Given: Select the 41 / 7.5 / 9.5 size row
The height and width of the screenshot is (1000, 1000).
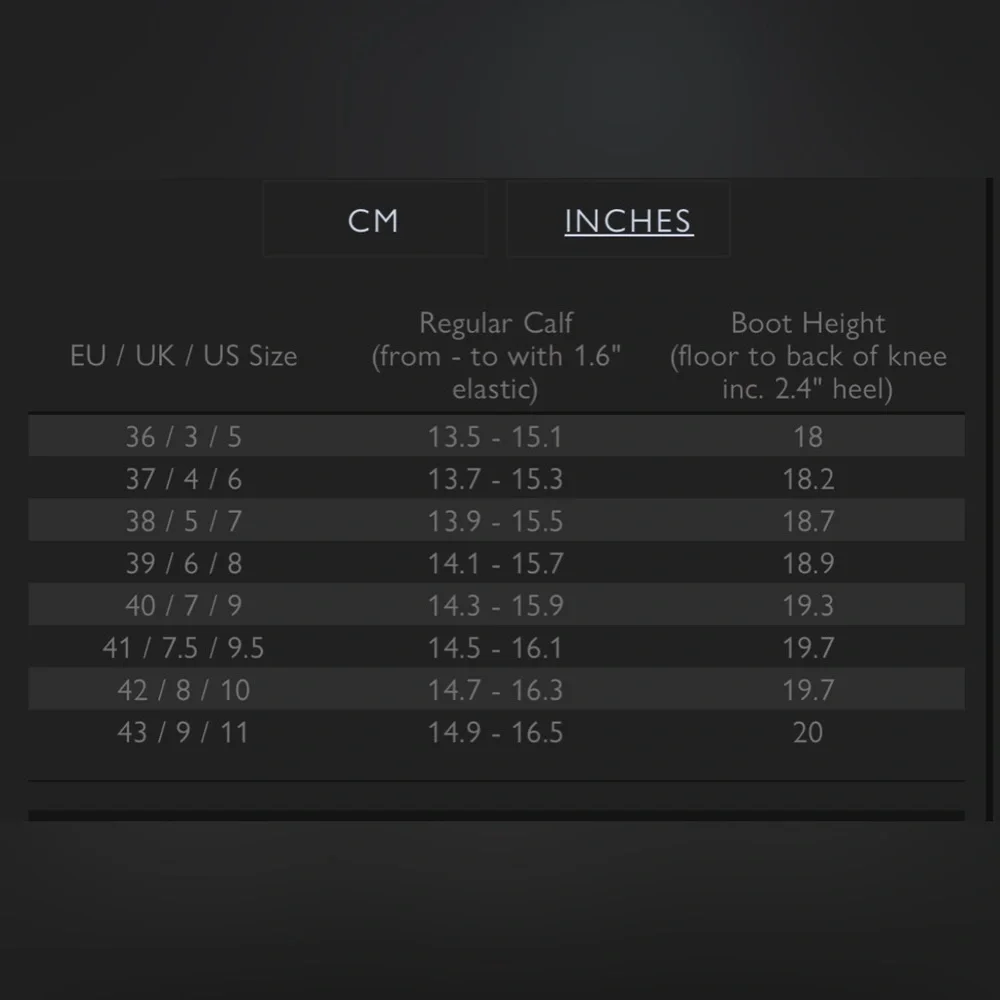Looking at the screenshot, I should [x=184, y=648].
